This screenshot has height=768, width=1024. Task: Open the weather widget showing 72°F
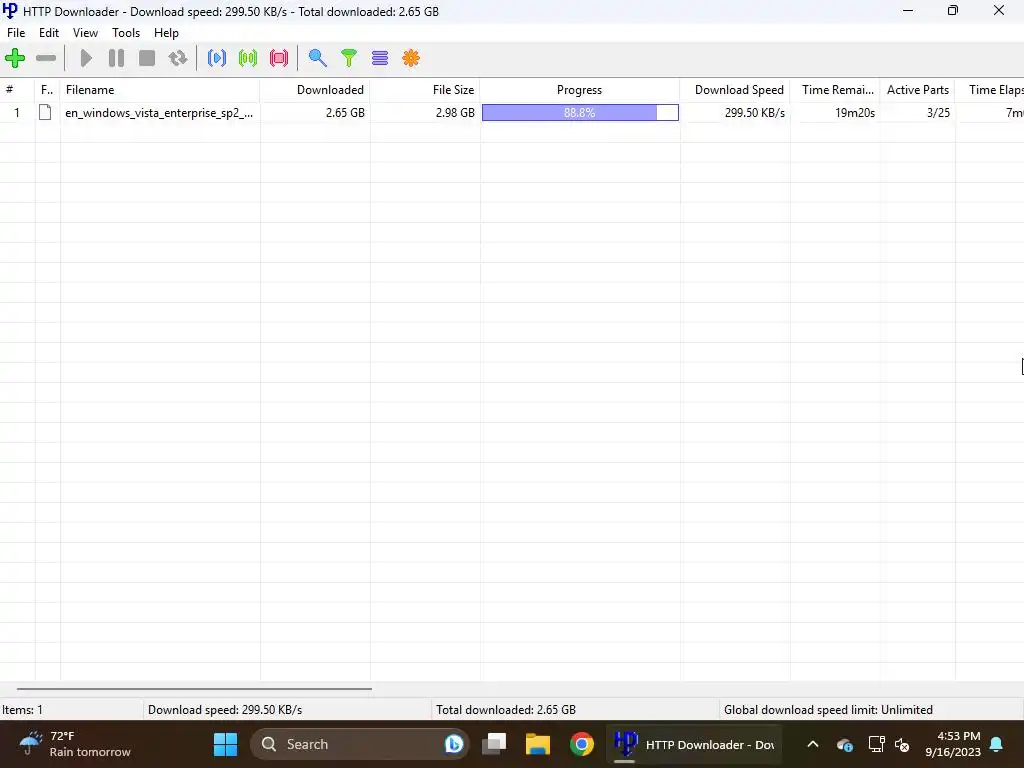74,744
